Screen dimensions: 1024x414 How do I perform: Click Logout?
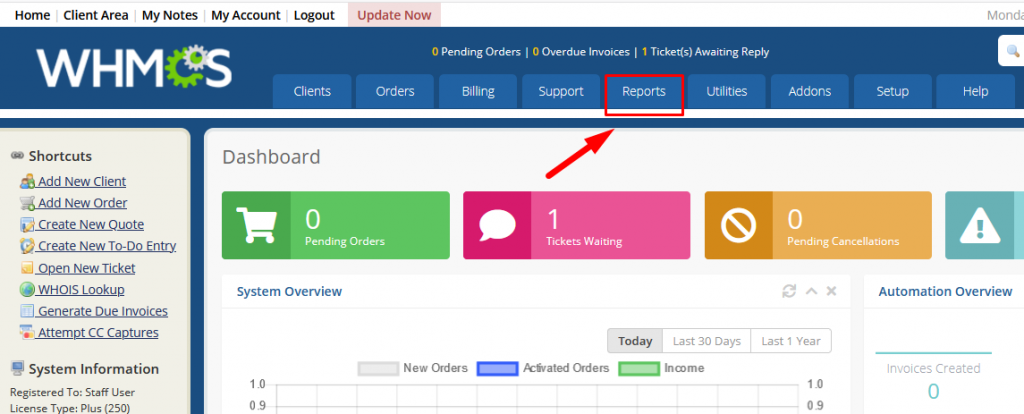point(314,15)
